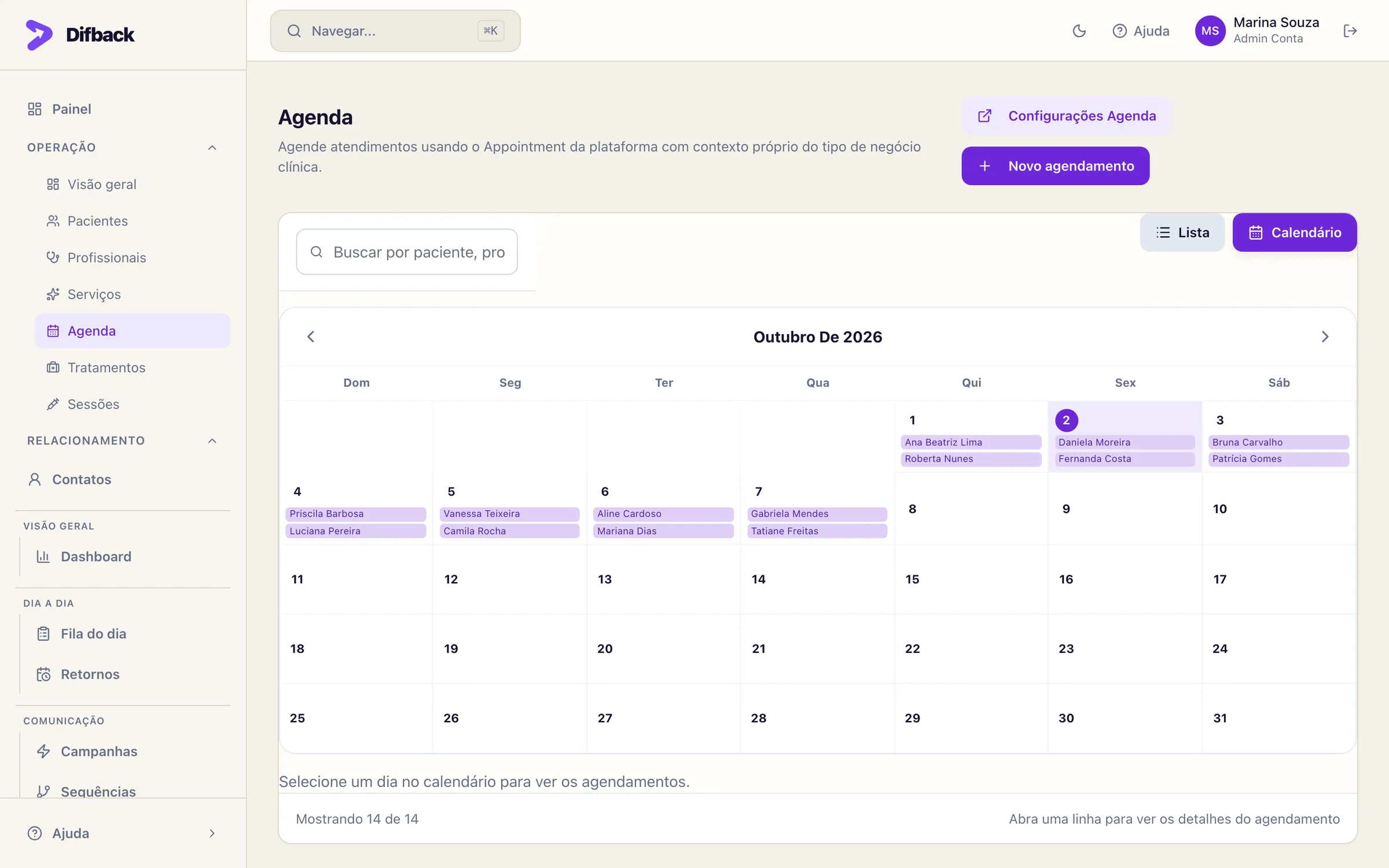
Task: Open Priscila Barbosa appointment
Action: tap(356, 514)
